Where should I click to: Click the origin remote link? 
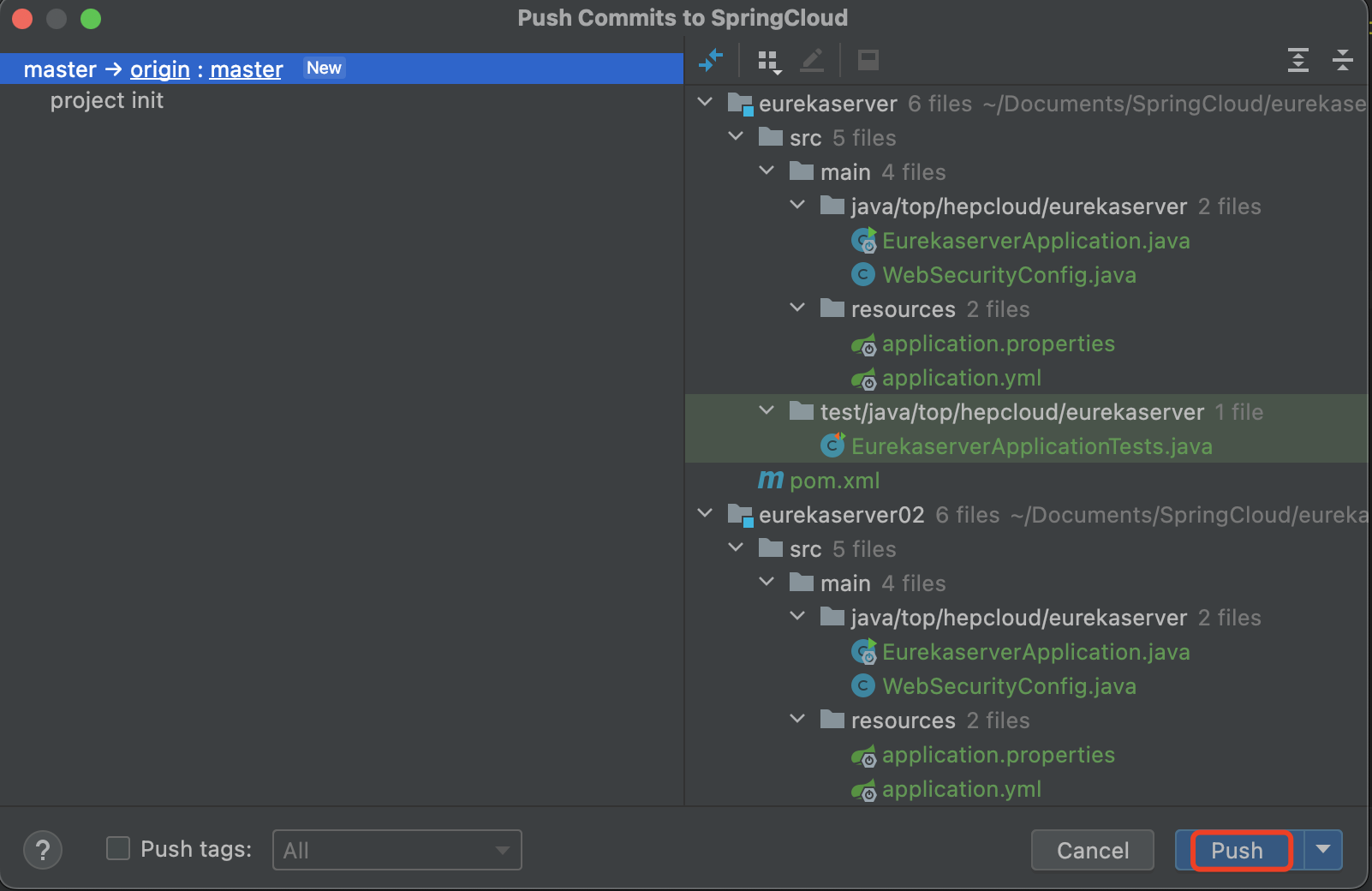160,69
